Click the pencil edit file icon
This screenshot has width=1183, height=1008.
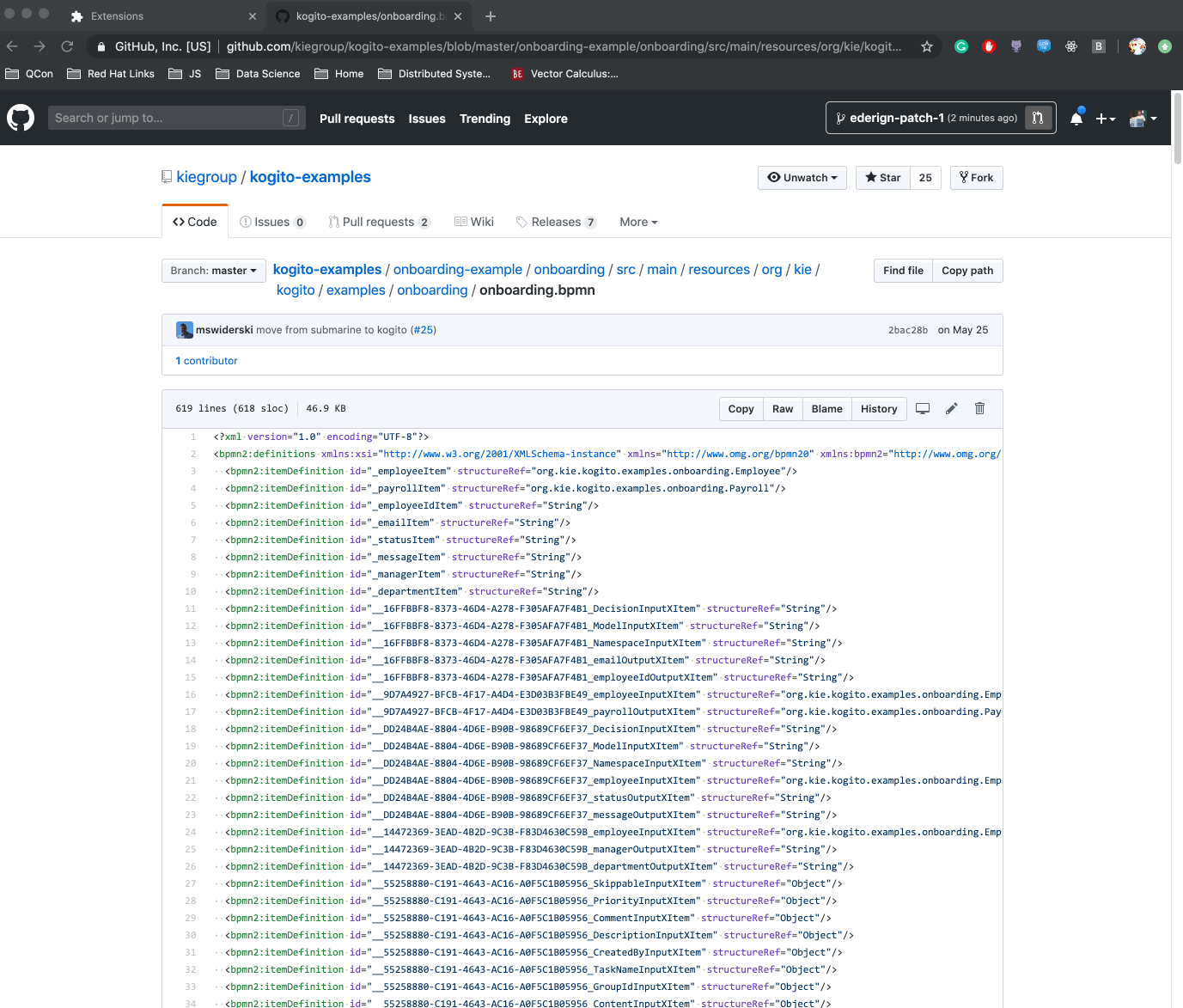(x=951, y=409)
